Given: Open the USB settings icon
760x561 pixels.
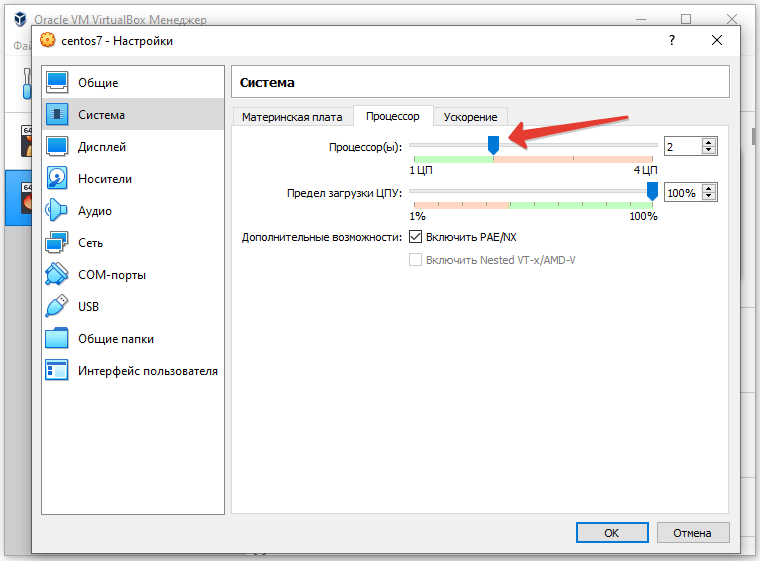Looking at the screenshot, I should pyautogui.click(x=57, y=306).
